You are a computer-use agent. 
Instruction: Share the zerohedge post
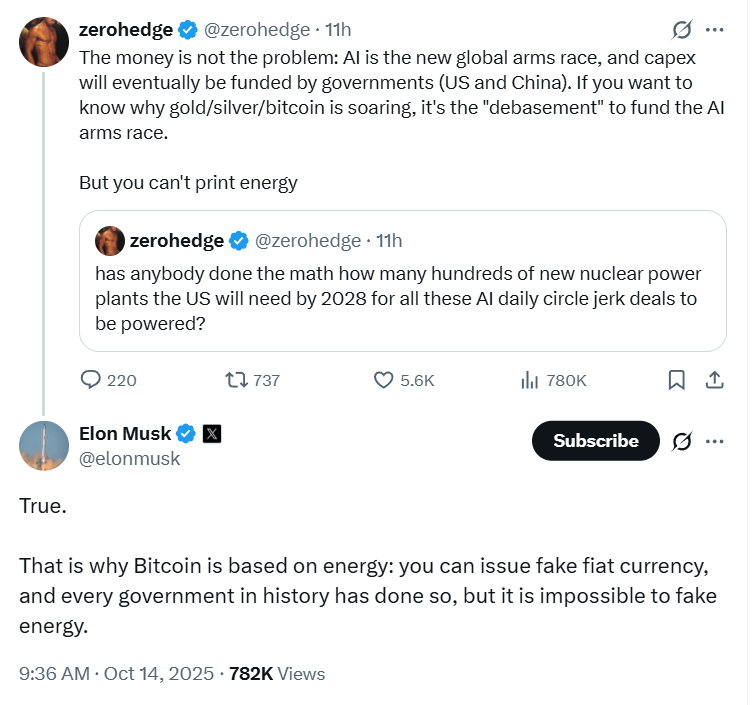click(715, 380)
